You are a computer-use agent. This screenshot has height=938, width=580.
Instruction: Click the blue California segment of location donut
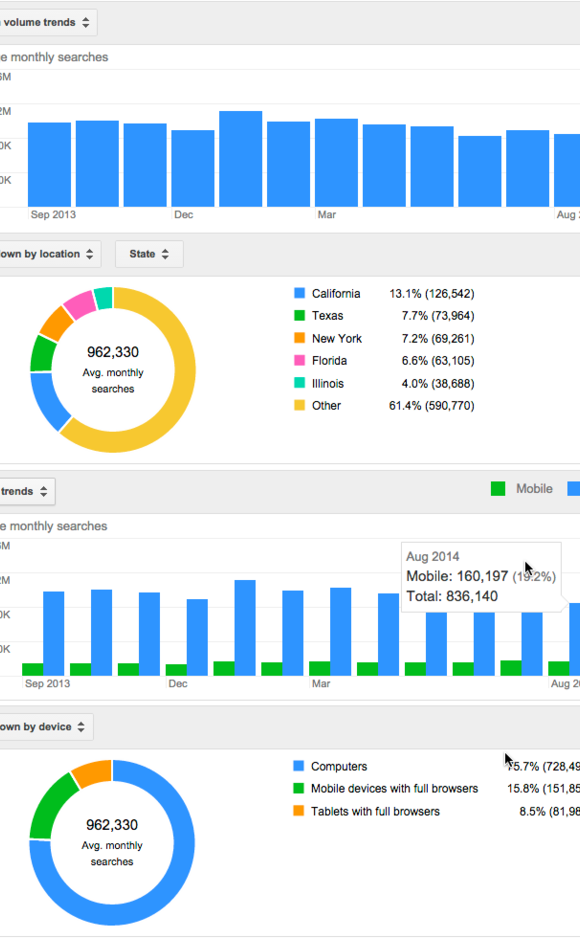point(48,400)
